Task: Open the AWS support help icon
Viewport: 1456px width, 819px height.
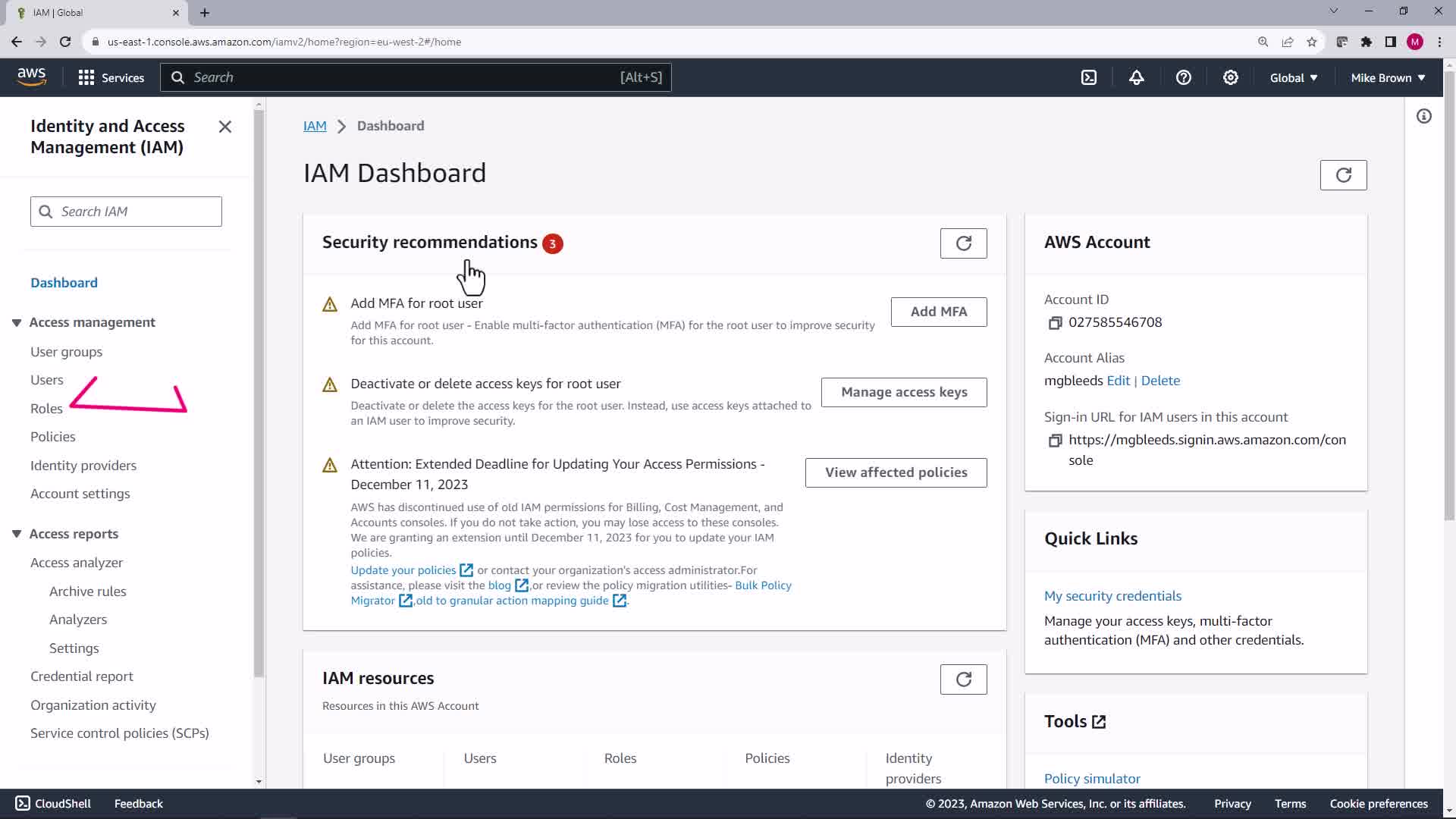Action: pyautogui.click(x=1183, y=77)
